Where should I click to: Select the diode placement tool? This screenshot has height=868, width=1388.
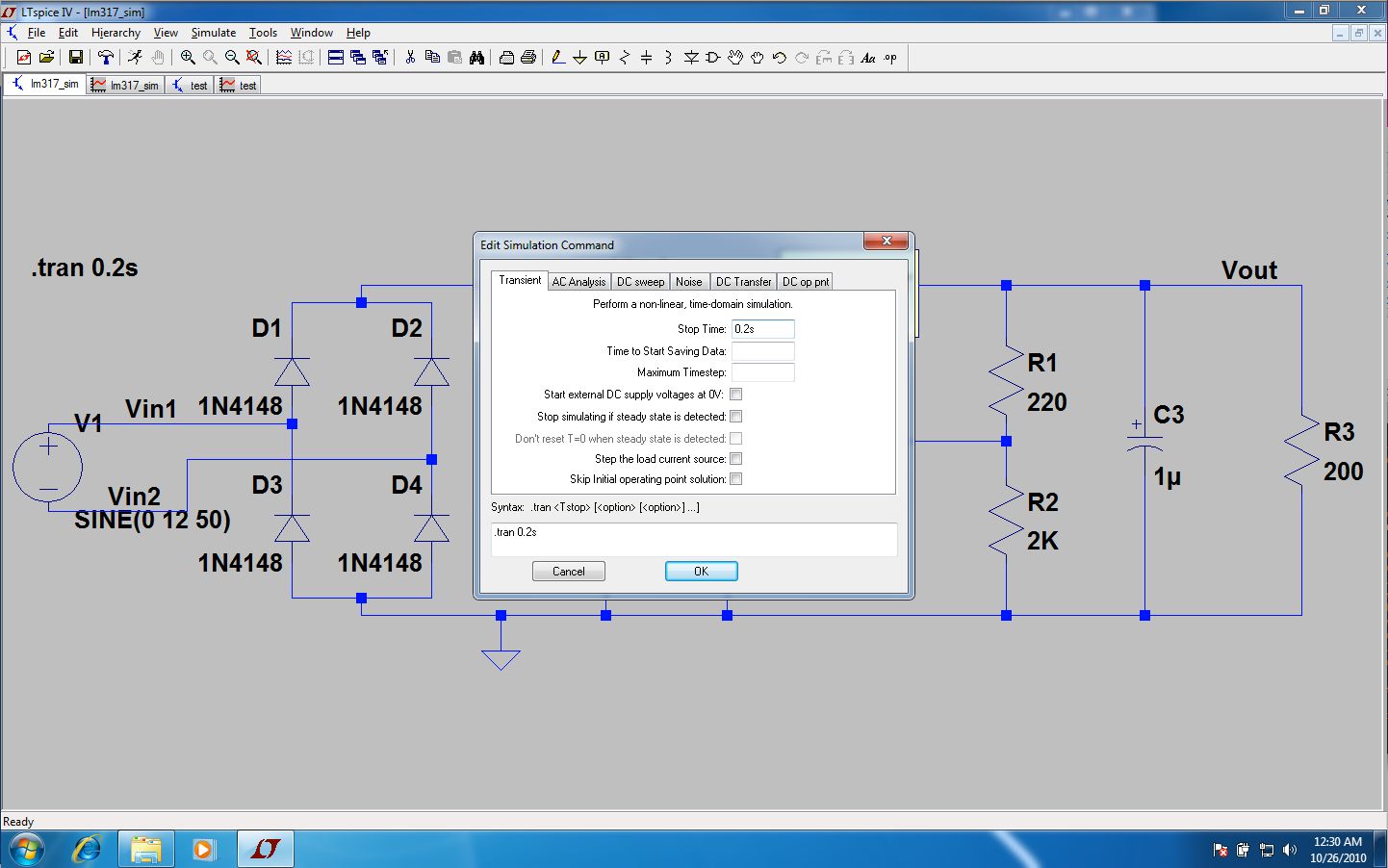click(x=690, y=58)
